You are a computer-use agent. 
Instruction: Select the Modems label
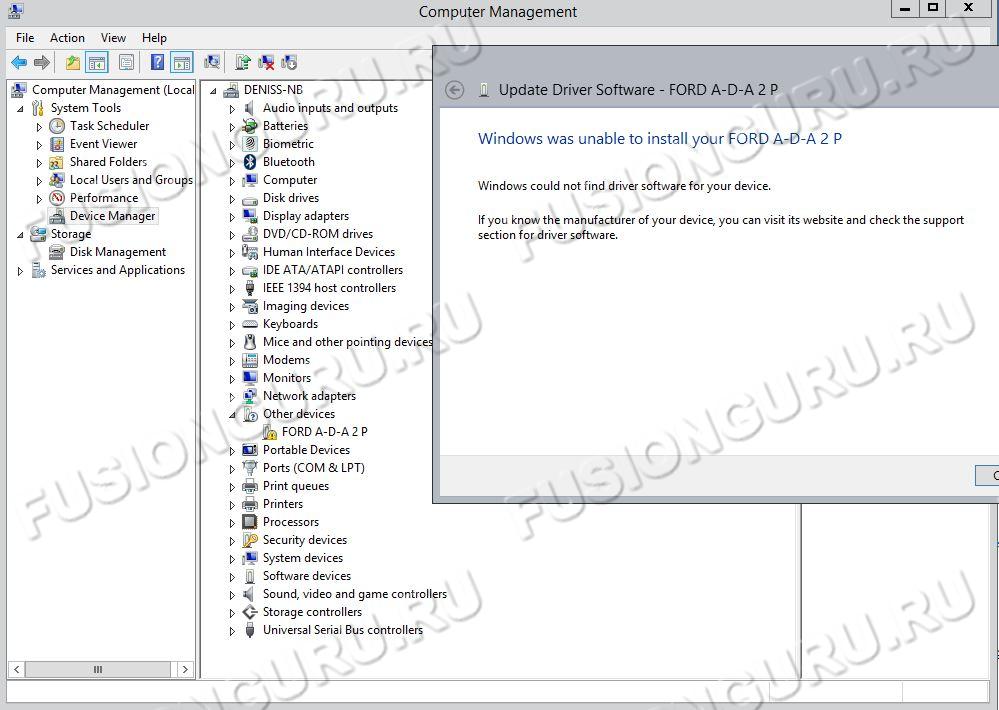(286, 360)
